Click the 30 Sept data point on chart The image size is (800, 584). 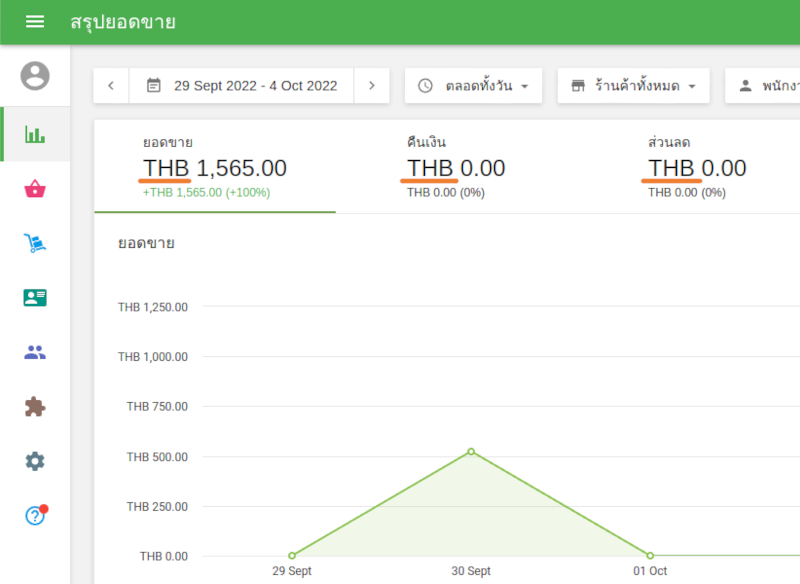pyautogui.click(x=471, y=452)
